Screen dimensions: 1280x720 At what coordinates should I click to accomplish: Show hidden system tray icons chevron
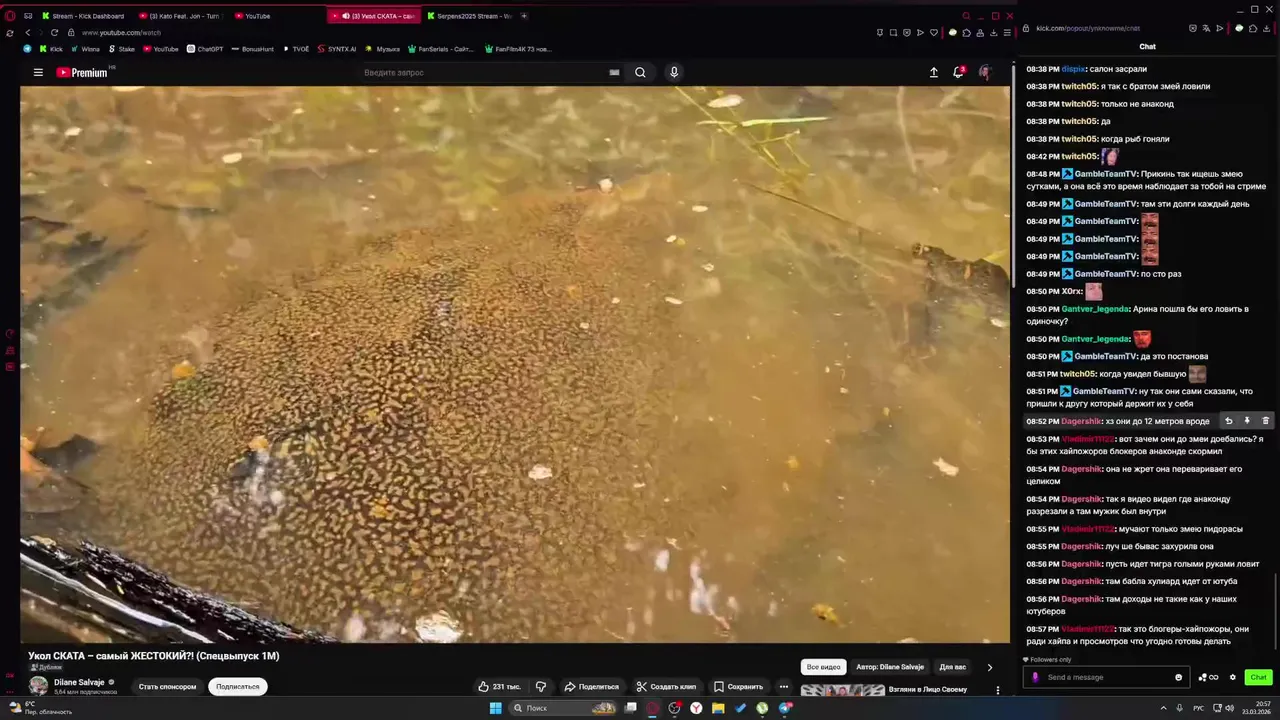(x=1163, y=708)
